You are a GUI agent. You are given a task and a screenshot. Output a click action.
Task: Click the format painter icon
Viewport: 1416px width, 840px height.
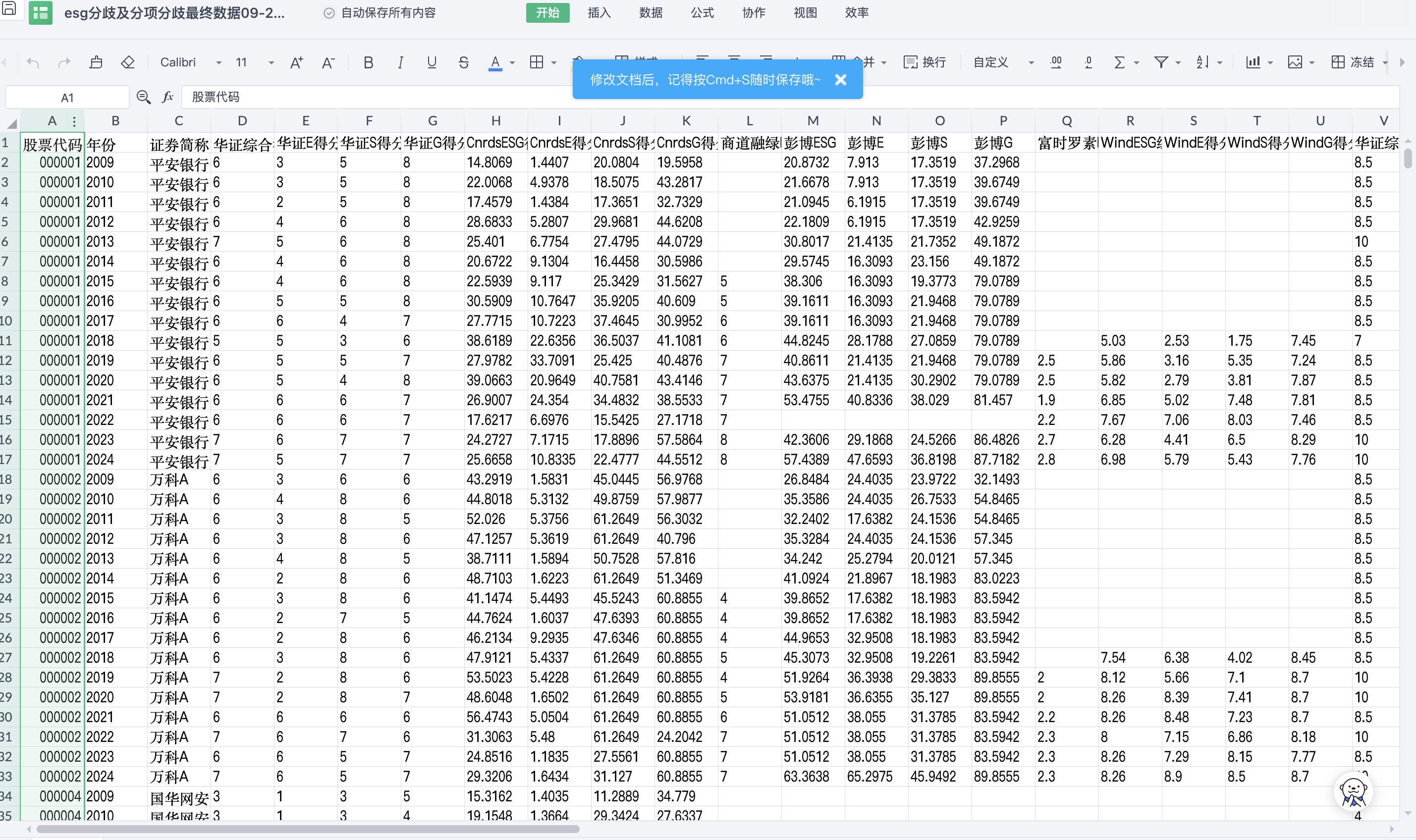point(96,62)
